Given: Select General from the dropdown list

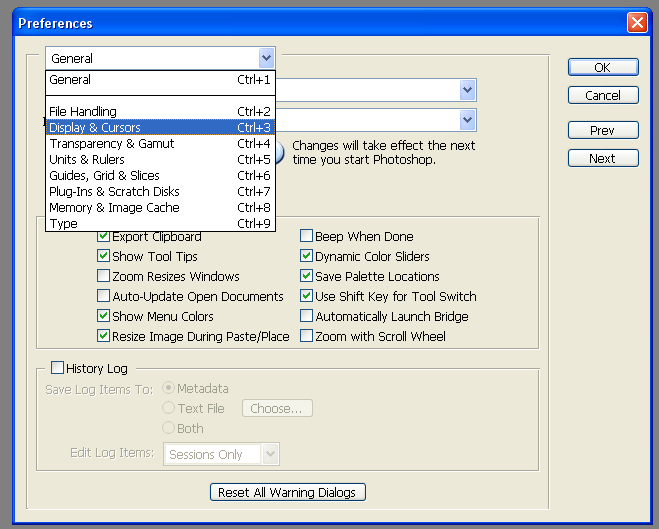Looking at the screenshot, I should pos(160,79).
